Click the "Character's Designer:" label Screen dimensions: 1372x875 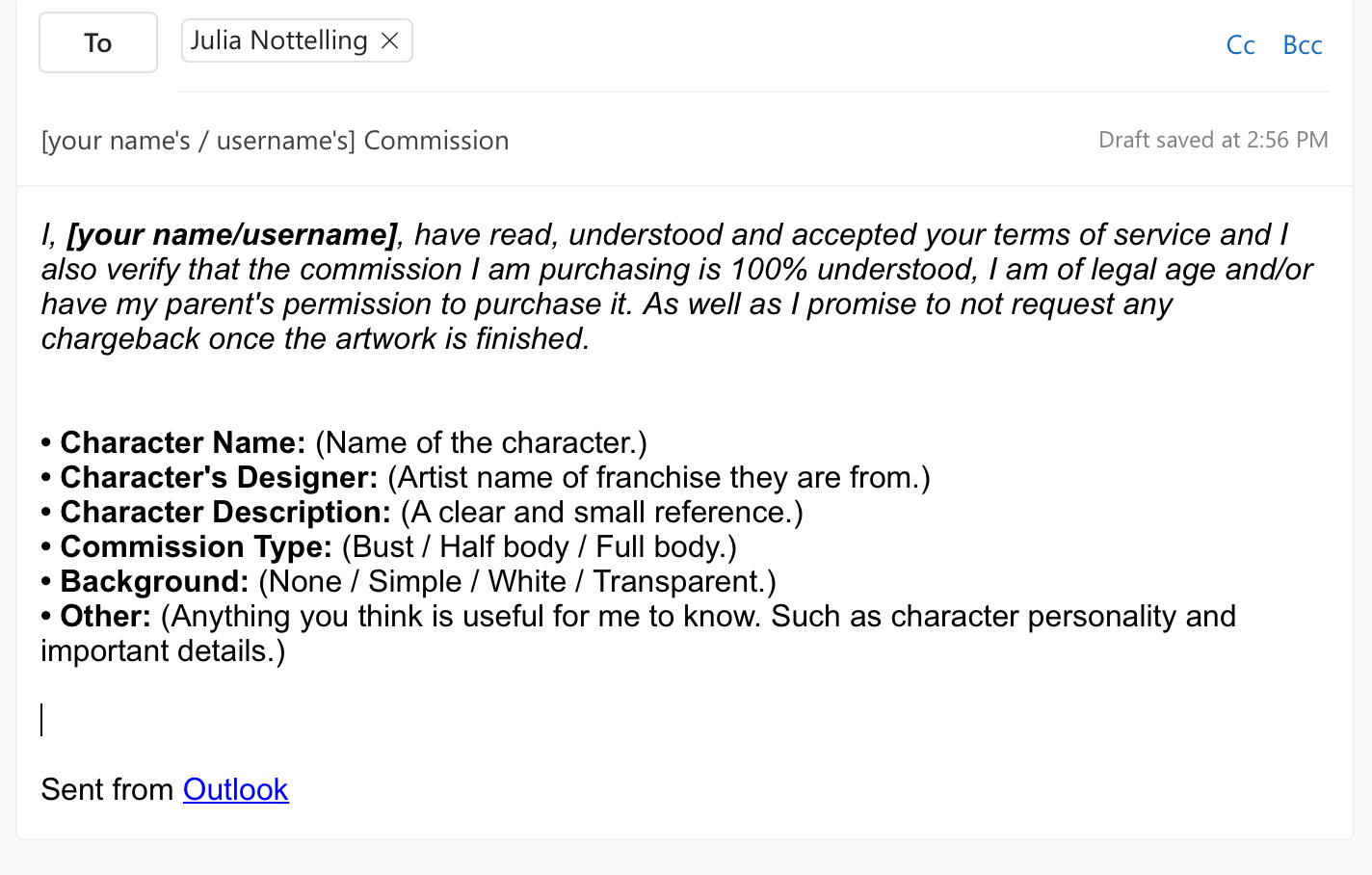(219, 478)
